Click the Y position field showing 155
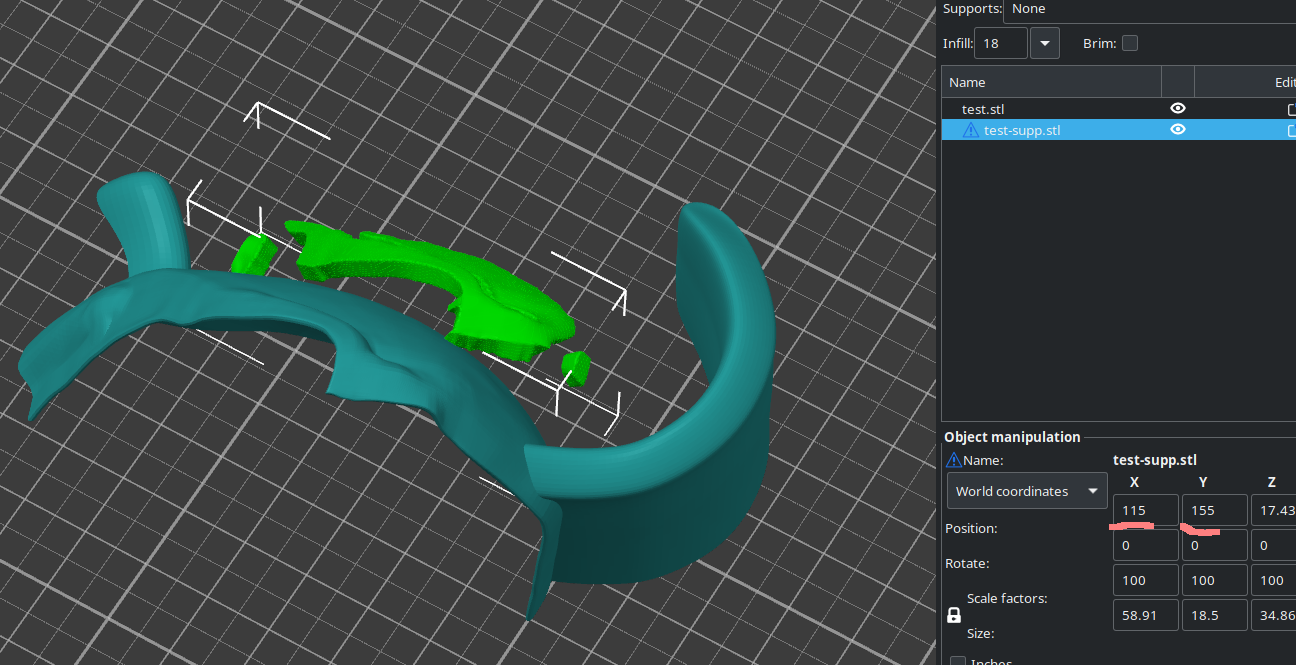Screen dimensions: 1296x665 coord(1215,510)
